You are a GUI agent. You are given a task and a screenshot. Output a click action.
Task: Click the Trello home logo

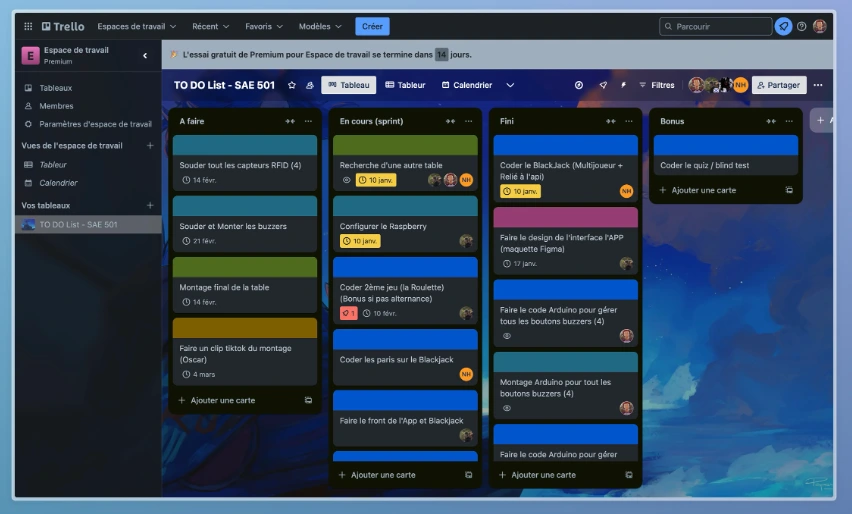[63, 26]
